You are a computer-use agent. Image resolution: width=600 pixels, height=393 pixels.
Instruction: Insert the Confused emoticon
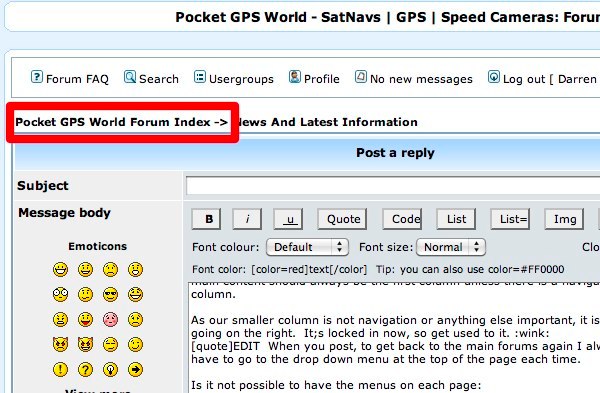click(85, 295)
